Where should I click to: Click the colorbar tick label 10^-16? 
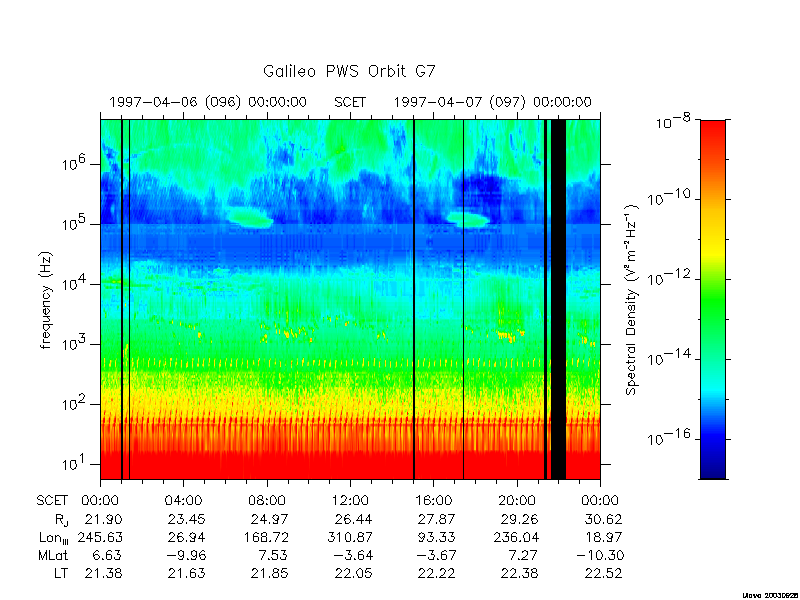click(x=669, y=437)
